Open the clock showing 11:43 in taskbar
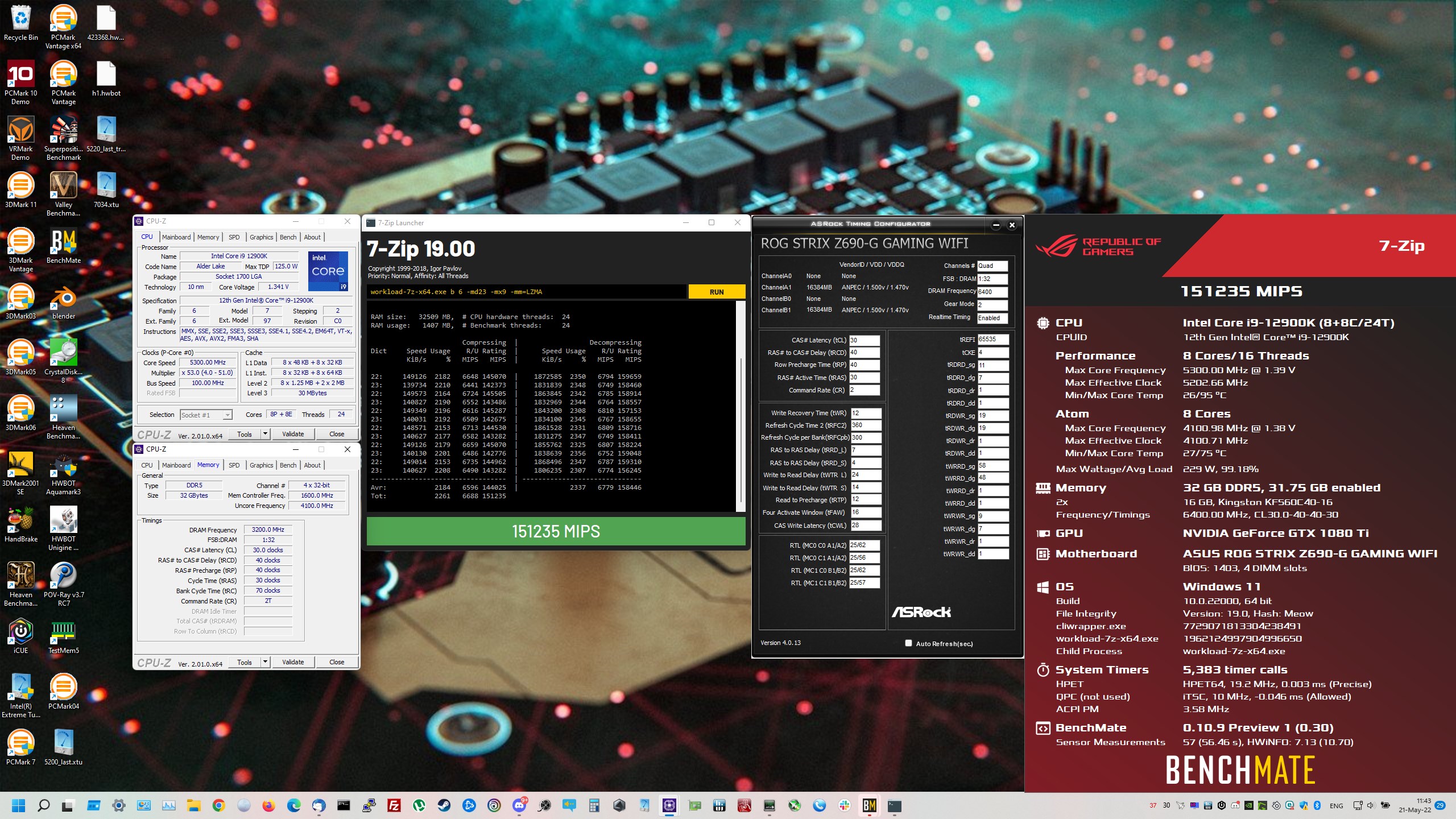The height and width of the screenshot is (819, 1456). pyautogui.click(x=1415, y=805)
